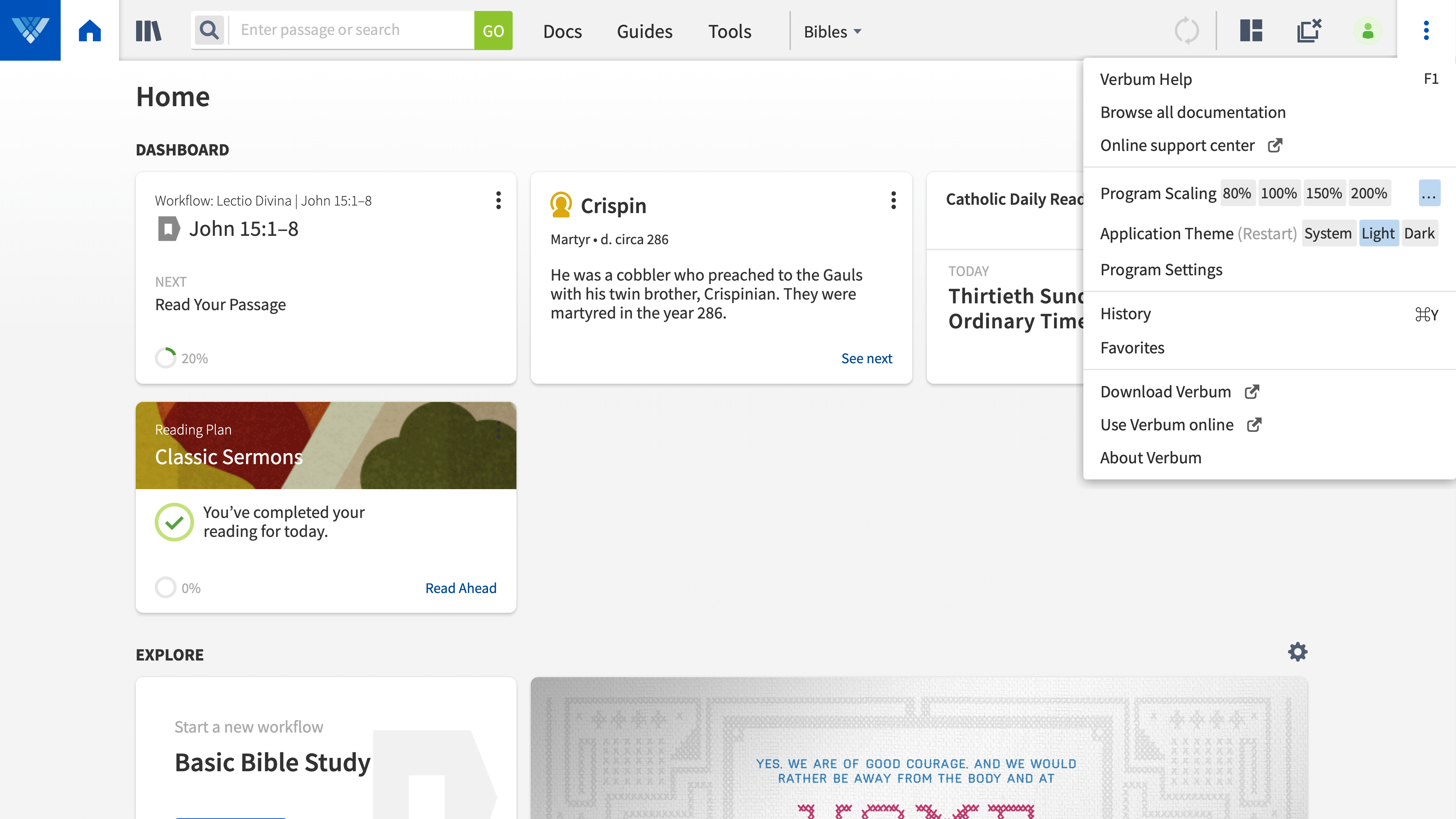1456x819 pixels.
Task: Open John 15:1–8 workflow title
Action: 243,229
